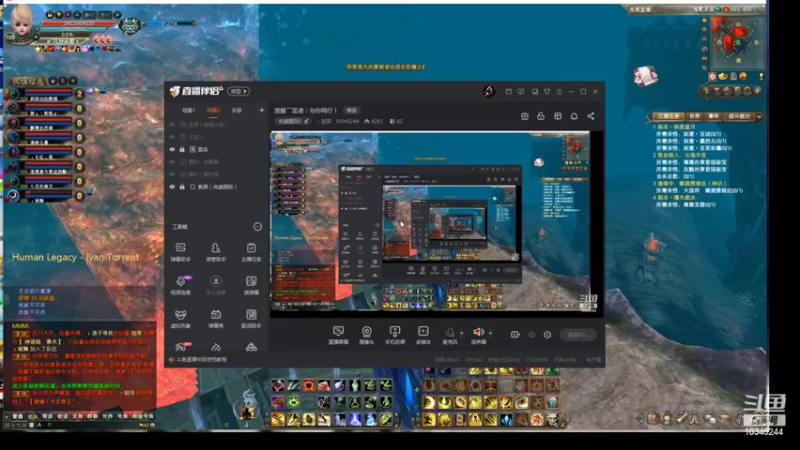
Task: Open the speaker options arrow
Action: (490, 333)
